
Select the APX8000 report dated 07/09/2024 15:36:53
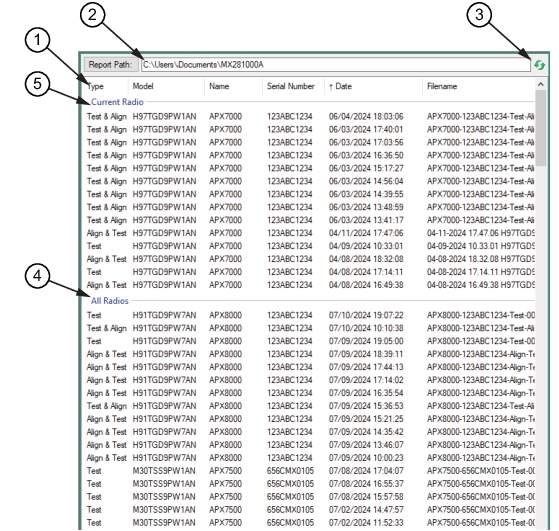coord(310,406)
